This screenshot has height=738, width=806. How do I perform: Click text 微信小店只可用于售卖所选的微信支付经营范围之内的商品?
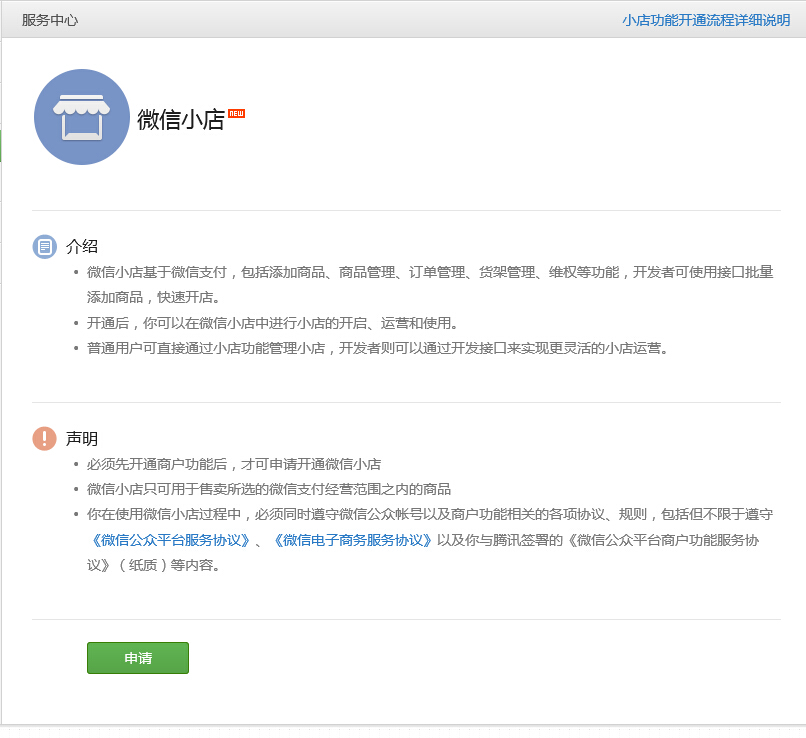(269, 489)
